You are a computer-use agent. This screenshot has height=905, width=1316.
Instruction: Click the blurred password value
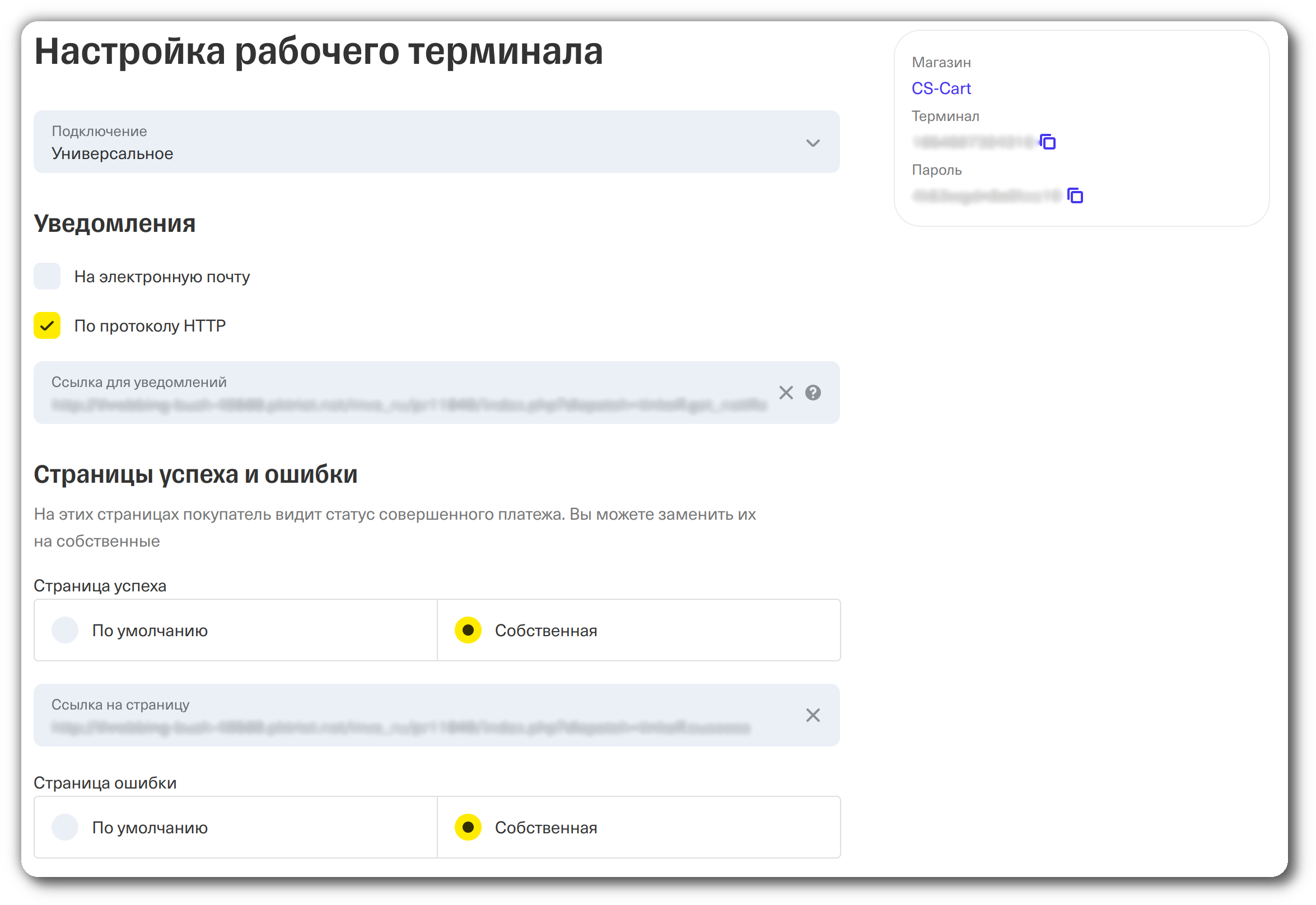tap(986, 196)
